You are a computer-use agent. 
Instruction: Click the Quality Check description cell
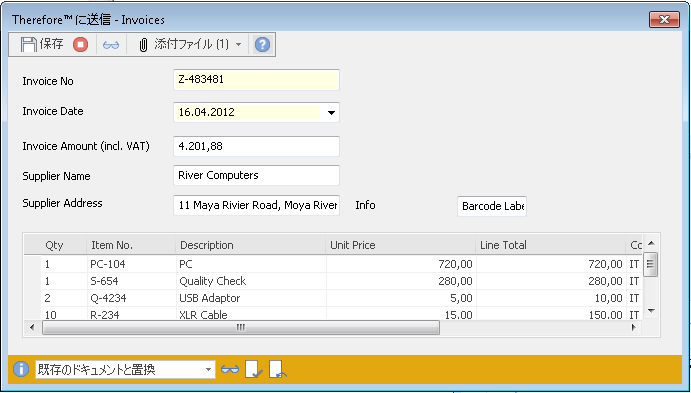click(250, 281)
